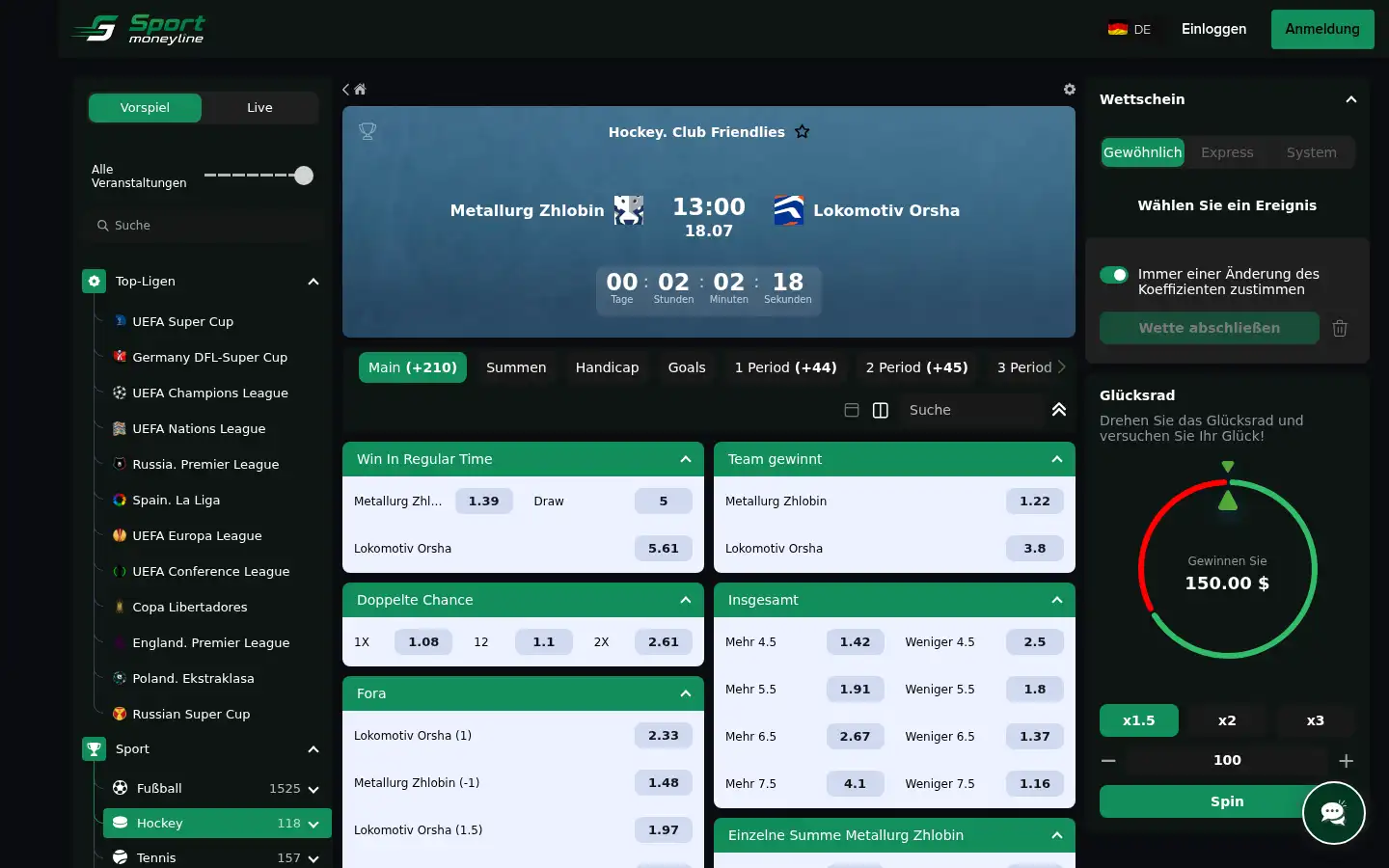Select Vorspiel mode
Screen dimensions: 1389x868
click(x=145, y=108)
